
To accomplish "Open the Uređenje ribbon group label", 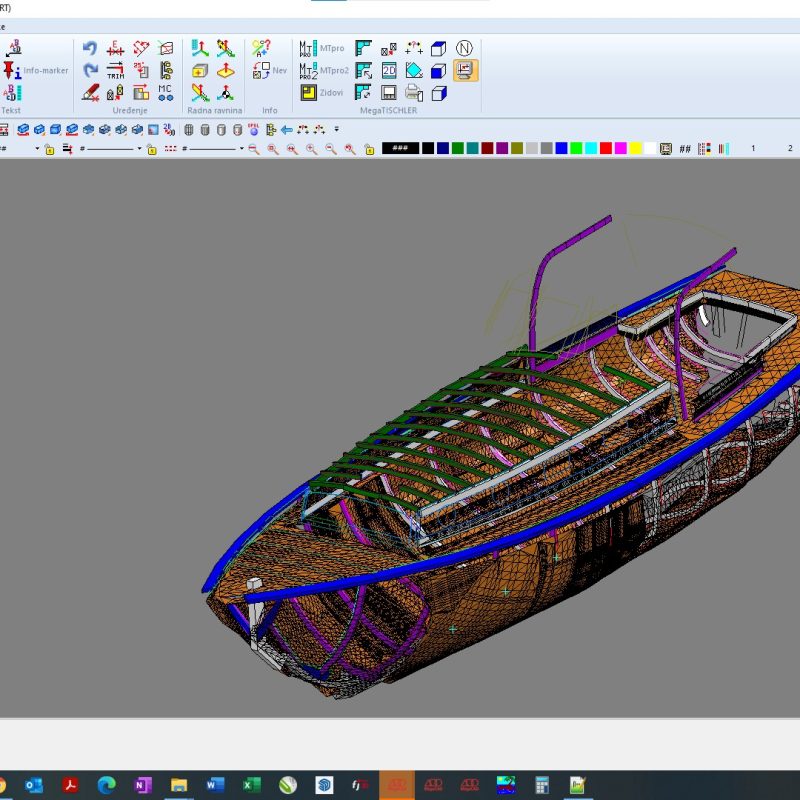I will click(x=130, y=110).
